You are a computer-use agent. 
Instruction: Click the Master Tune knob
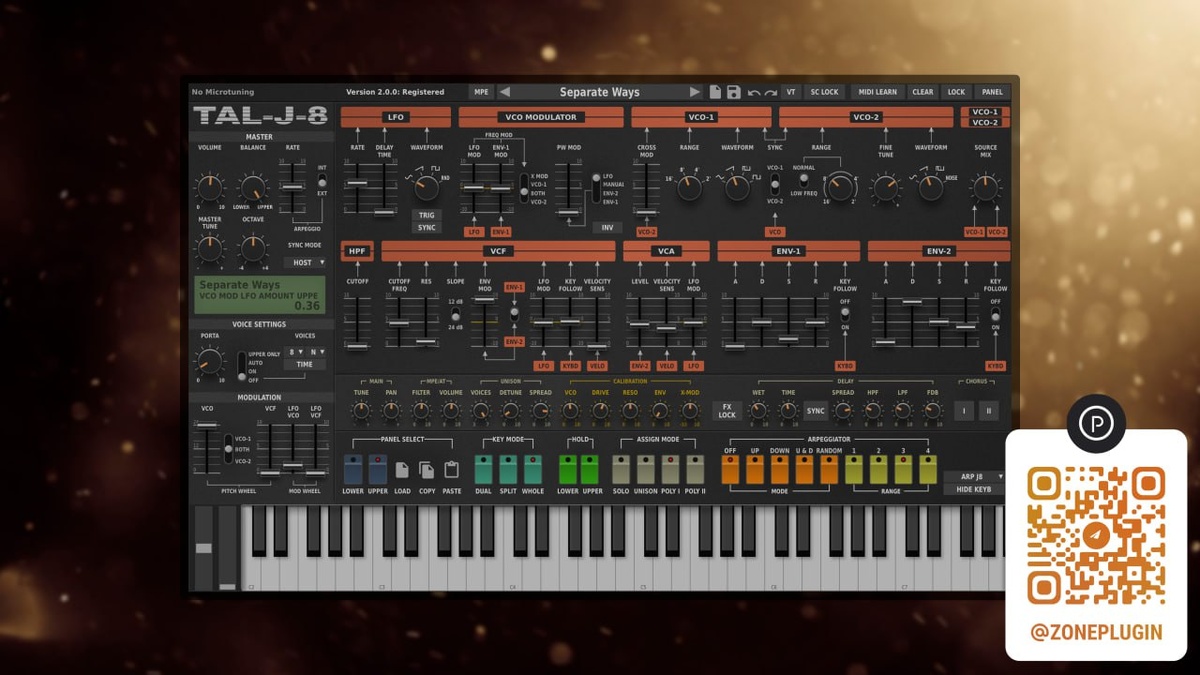pos(209,248)
